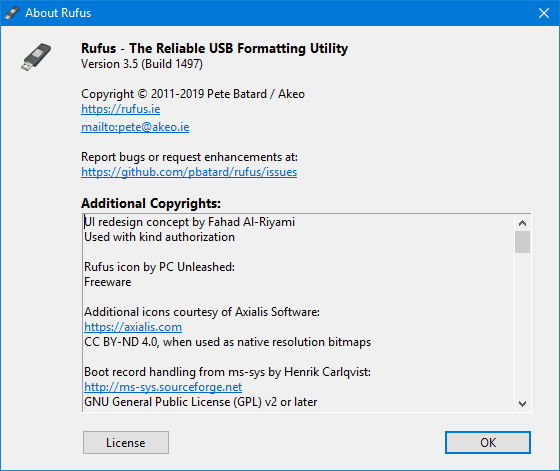Click the OK button

tap(488, 442)
